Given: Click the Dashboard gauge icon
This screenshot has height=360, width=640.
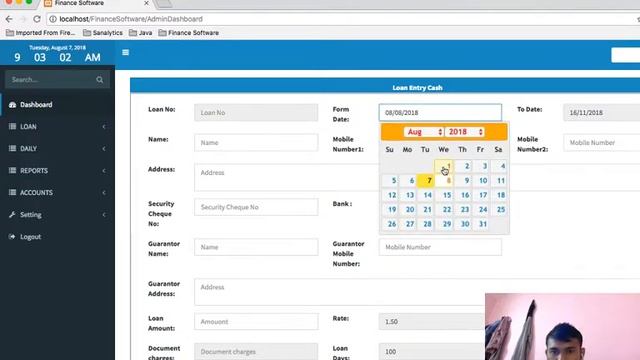Looking at the screenshot, I should point(12,104).
